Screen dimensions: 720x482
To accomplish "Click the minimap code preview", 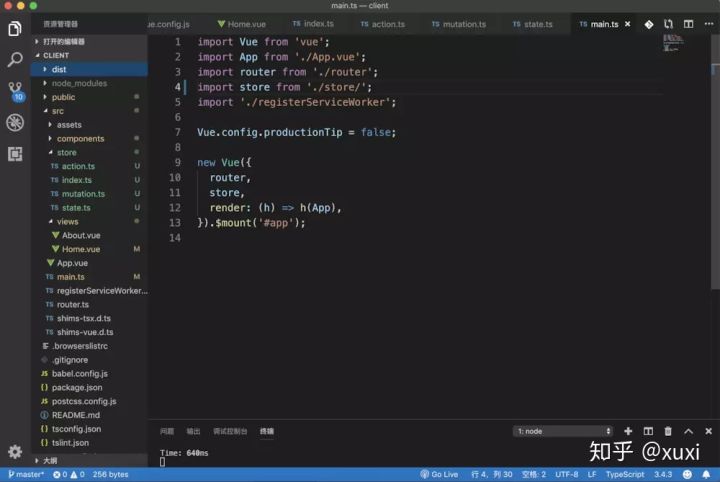I will pyautogui.click(x=671, y=42).
